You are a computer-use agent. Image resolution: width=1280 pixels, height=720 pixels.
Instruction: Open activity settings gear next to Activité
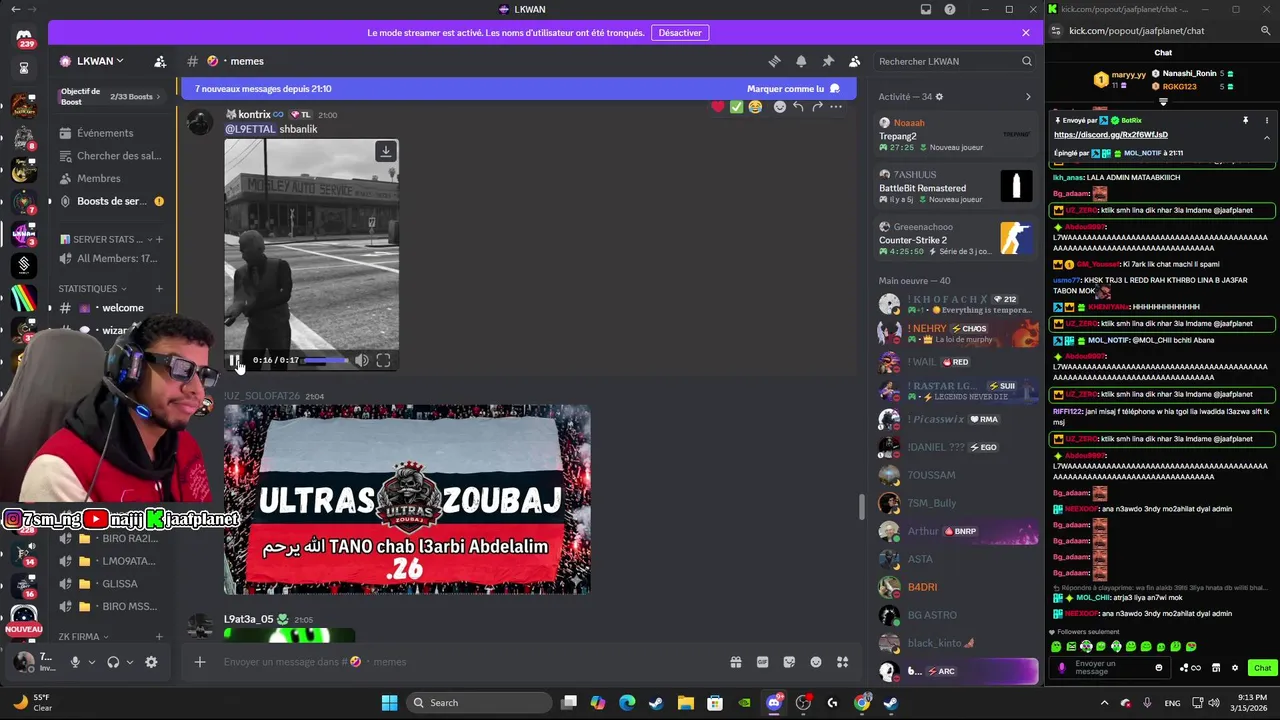click(939, 97)
